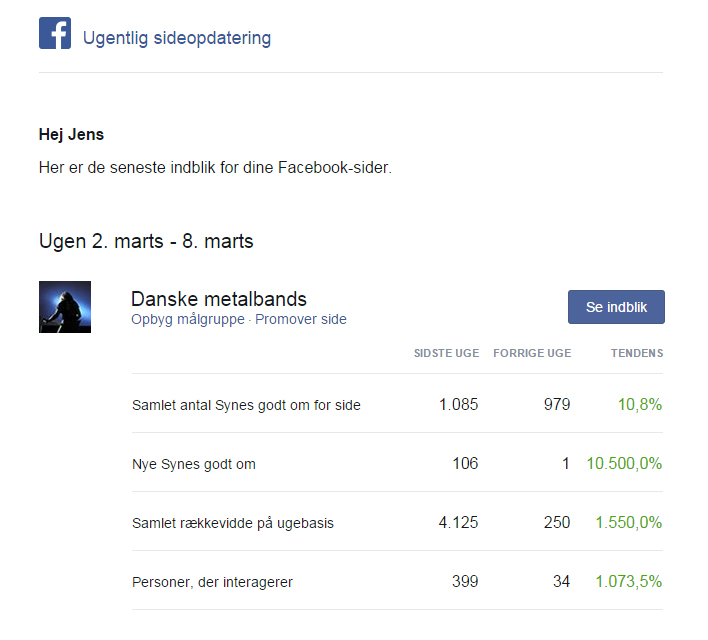
Task: Select the Nye Synes godt om row label
Action: [x=194, y=464]
